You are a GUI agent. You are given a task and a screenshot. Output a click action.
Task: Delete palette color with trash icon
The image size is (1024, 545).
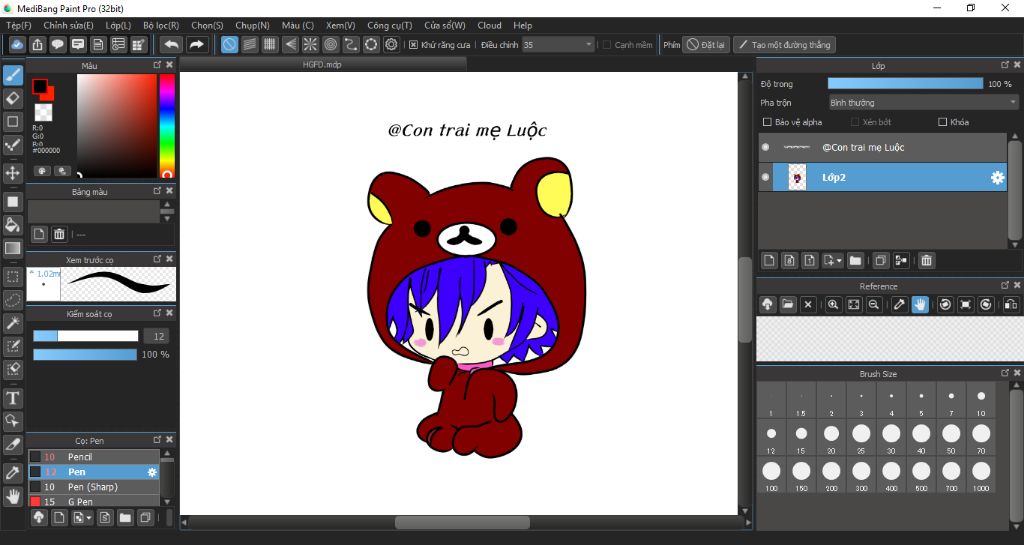59,234
